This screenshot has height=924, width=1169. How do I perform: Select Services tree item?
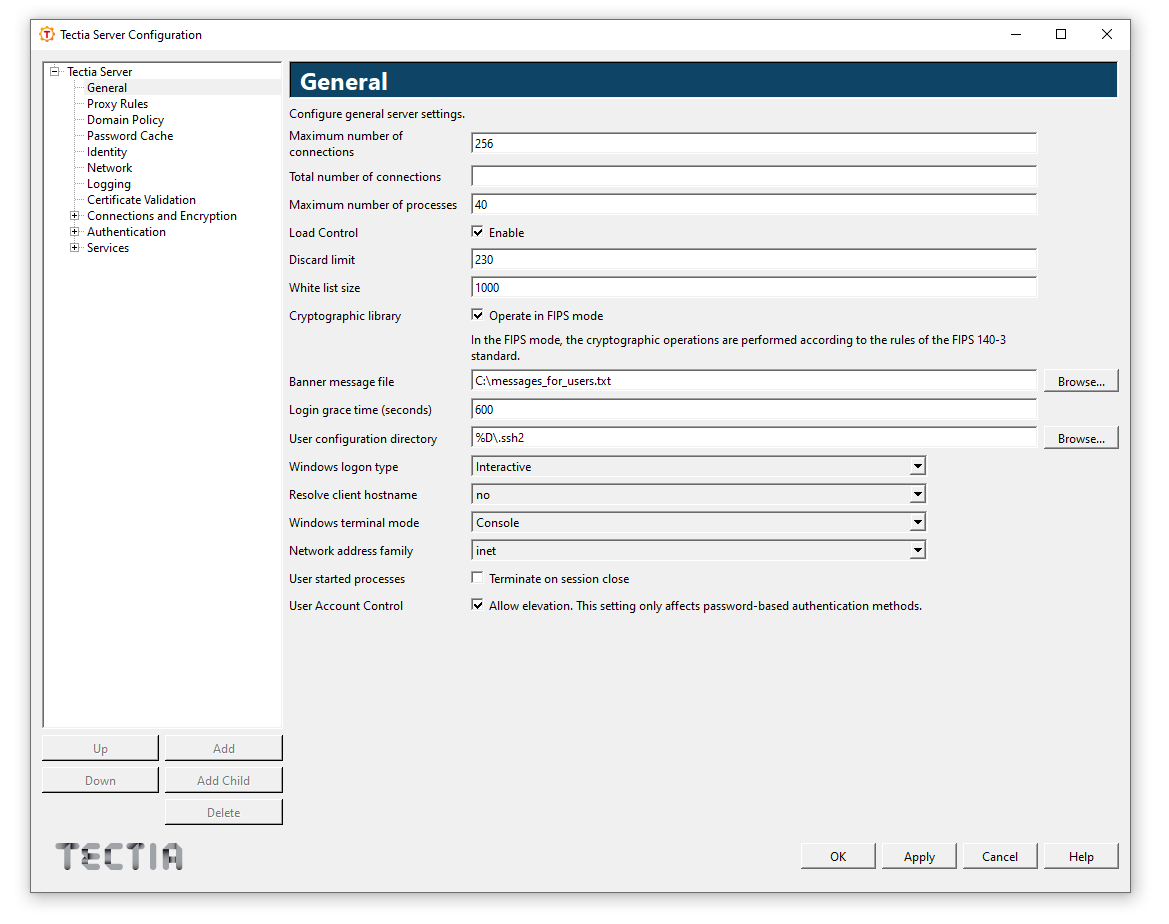(x=107, y=248)
